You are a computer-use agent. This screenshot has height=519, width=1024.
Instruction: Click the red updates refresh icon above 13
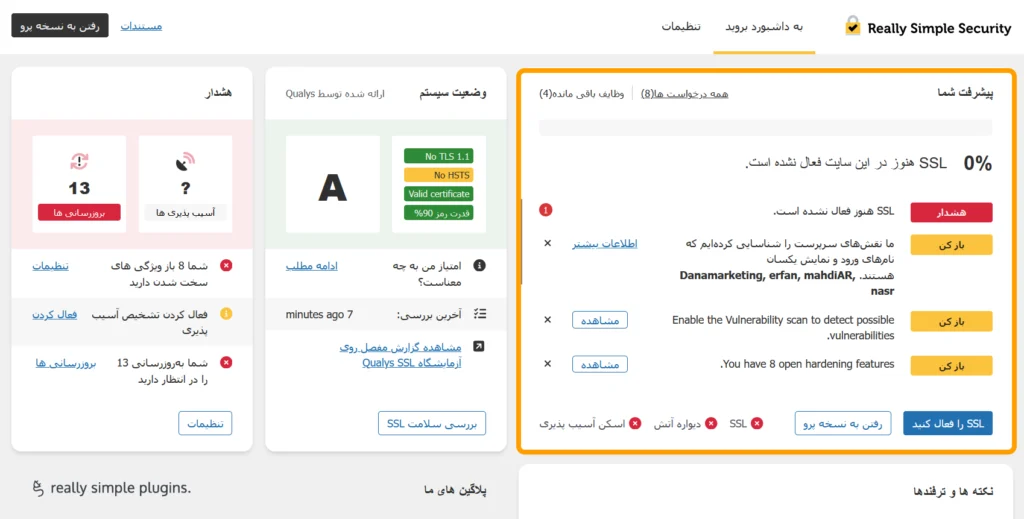click(79, 161)
